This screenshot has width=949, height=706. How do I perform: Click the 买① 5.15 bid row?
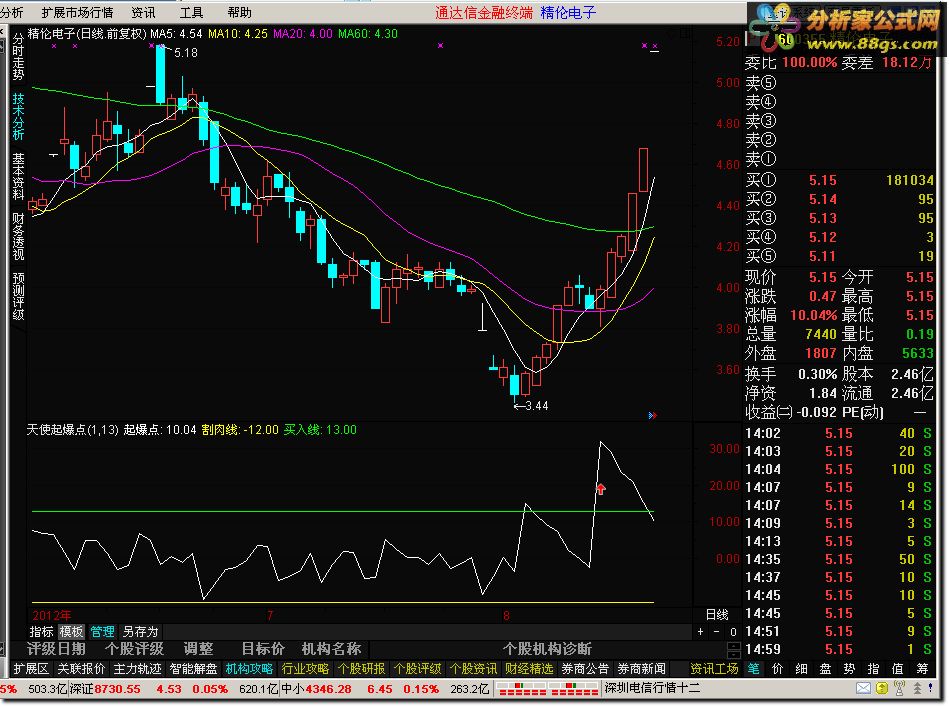[x=839, y=180]
